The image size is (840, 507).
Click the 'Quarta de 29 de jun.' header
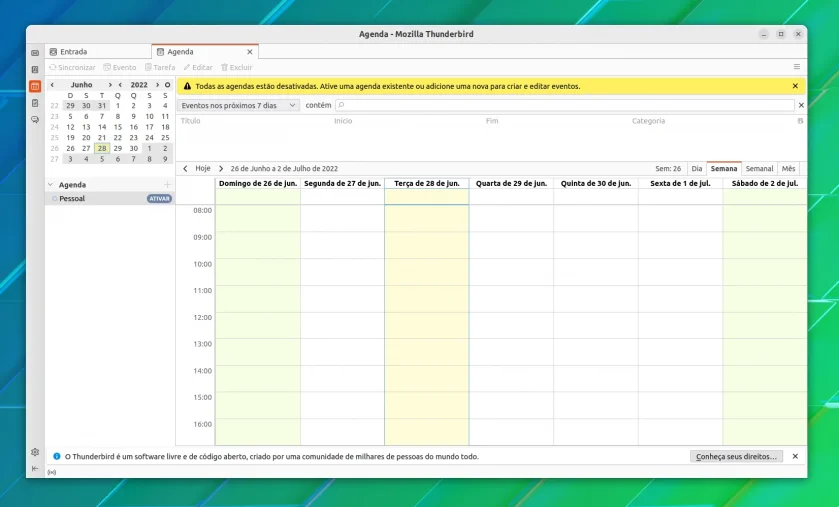[x=512, y=183]
